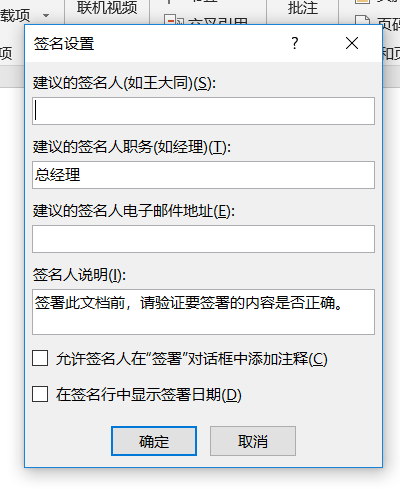Click the 建议的签名人电子邮件地址(E) label
Viewport: 400px width, 499px height.
tap(134, 211)
